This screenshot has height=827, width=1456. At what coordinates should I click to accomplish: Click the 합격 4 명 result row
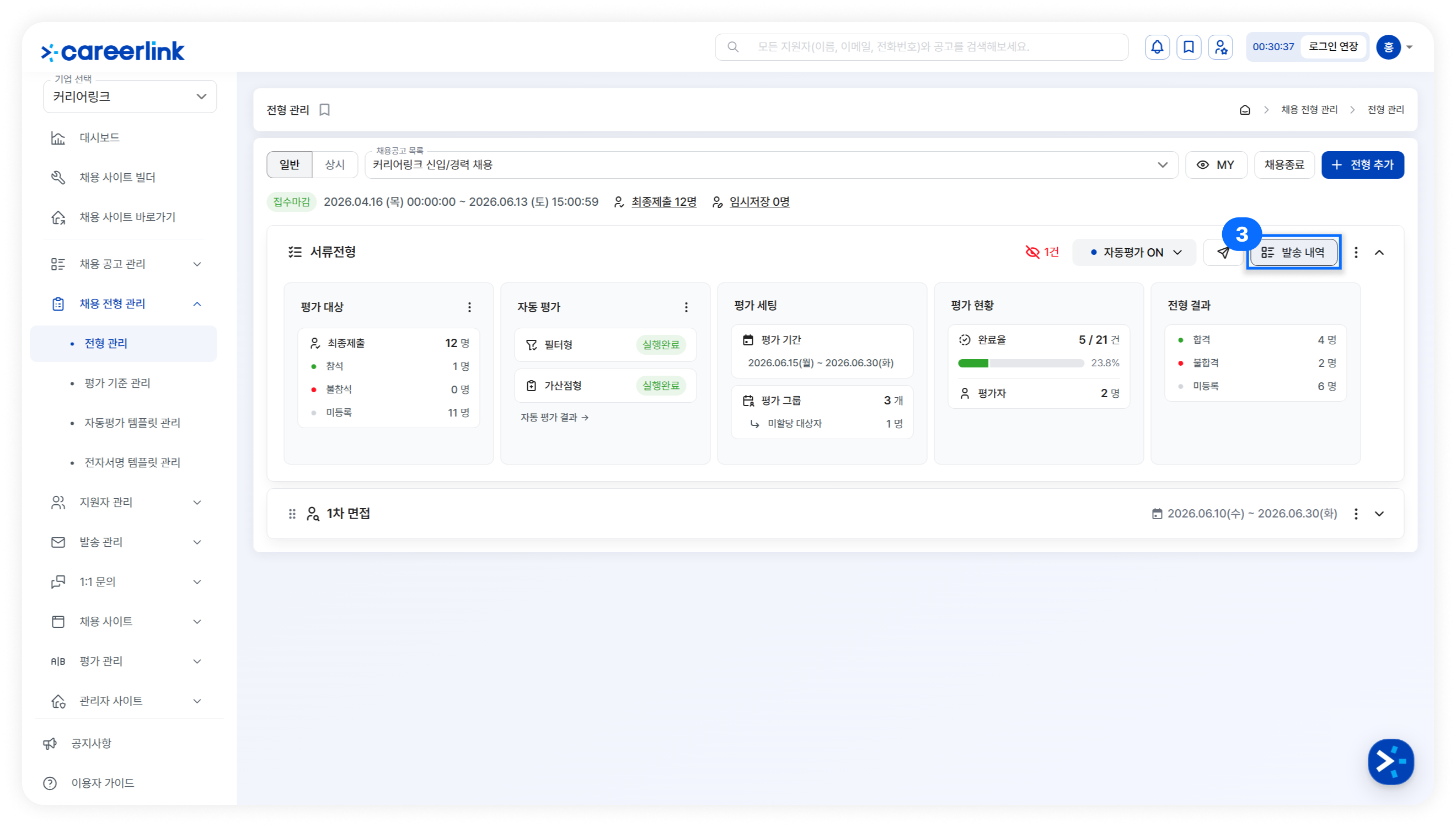[1256, 340]
